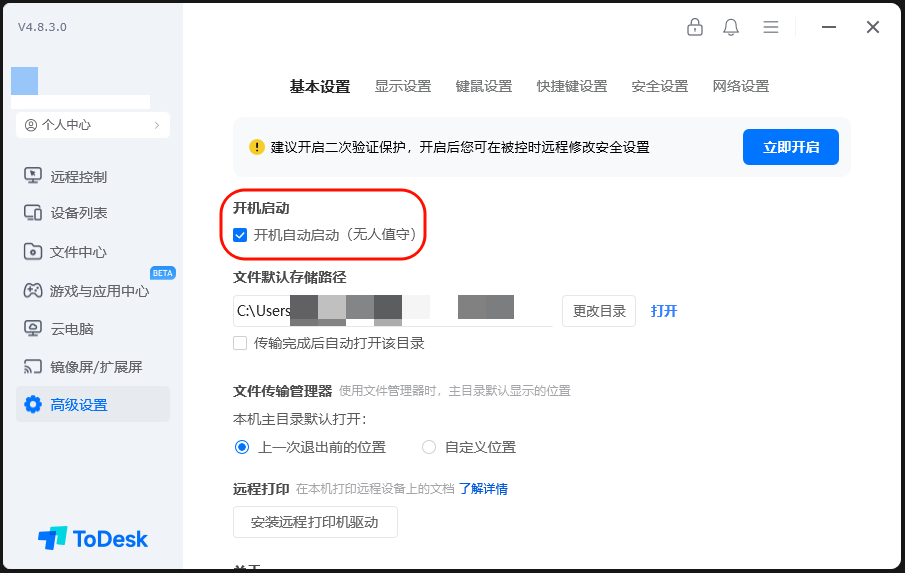This screenshot has width=905, height=573.
Task: Expand the 个人中心 chevron arrow
Action: coord(157,125)
